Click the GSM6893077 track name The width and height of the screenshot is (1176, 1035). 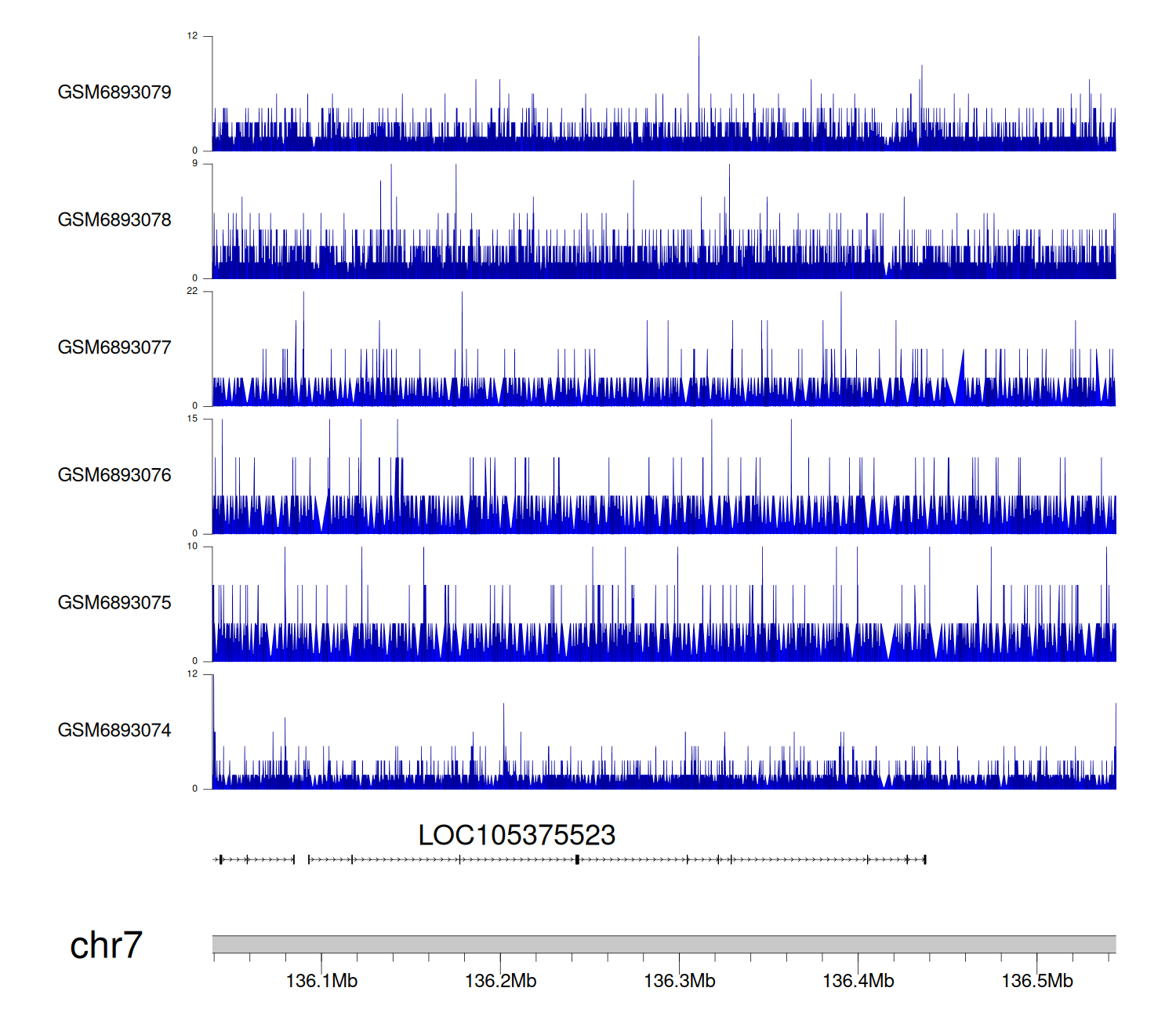pyautogui.click(x=114, y=348)
